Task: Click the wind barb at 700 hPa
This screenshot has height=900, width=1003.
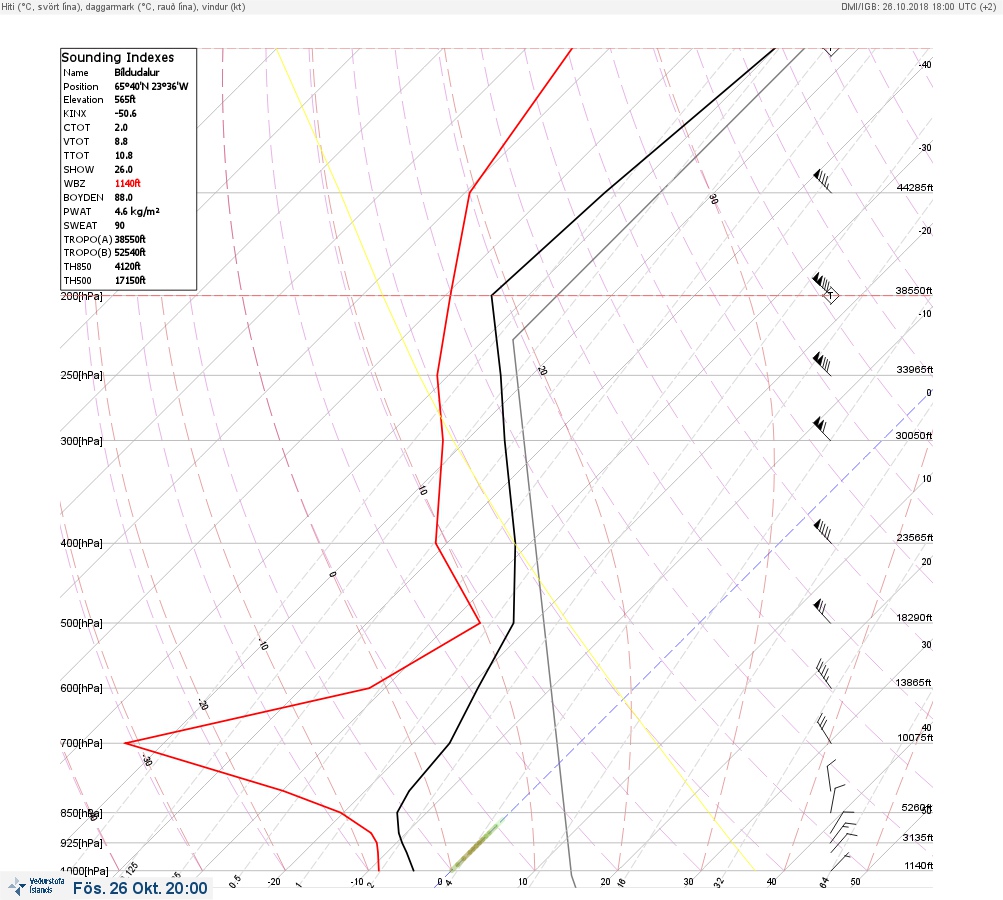Action: coord(825,730)
